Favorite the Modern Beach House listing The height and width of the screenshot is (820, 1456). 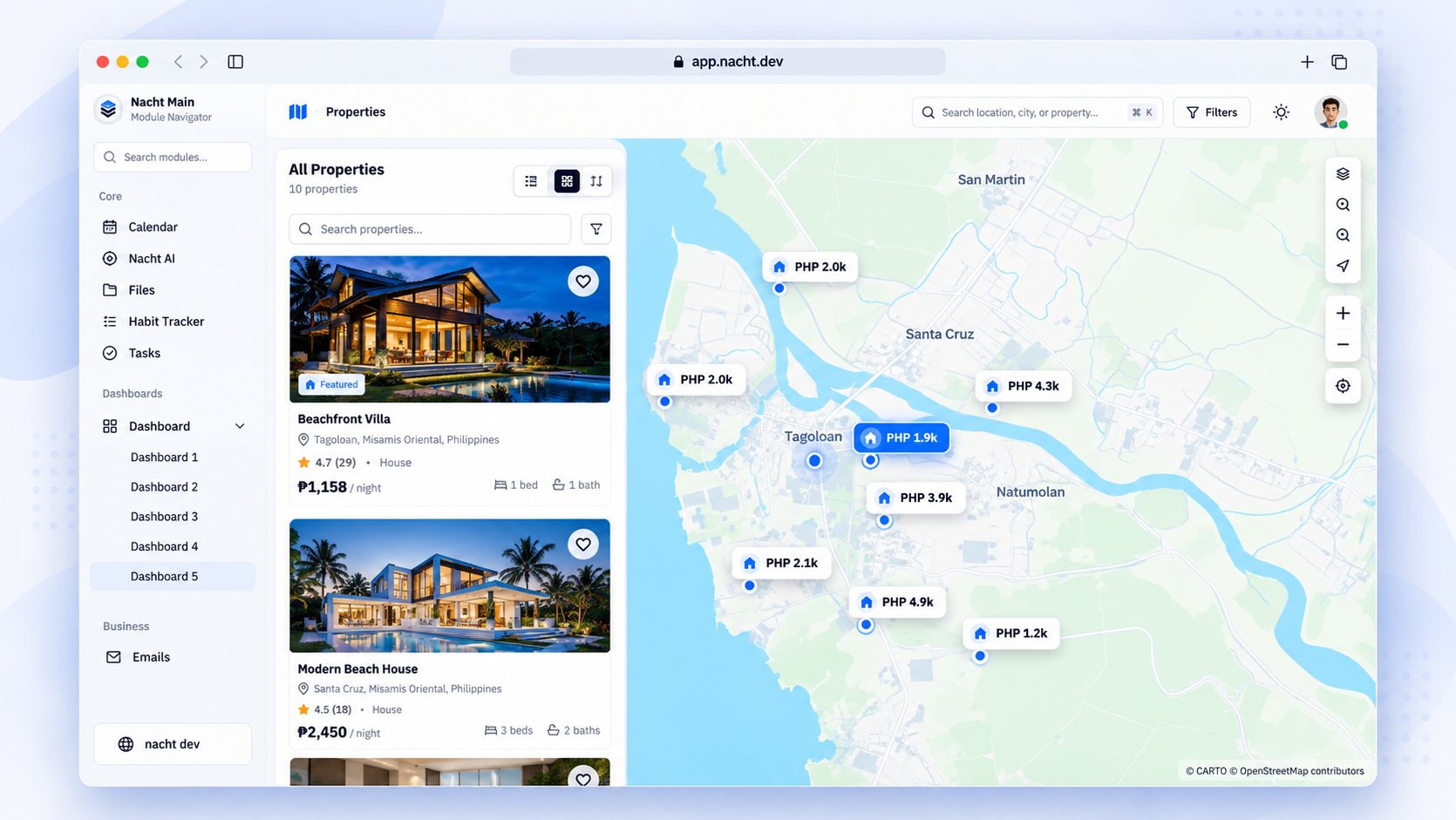583,545
